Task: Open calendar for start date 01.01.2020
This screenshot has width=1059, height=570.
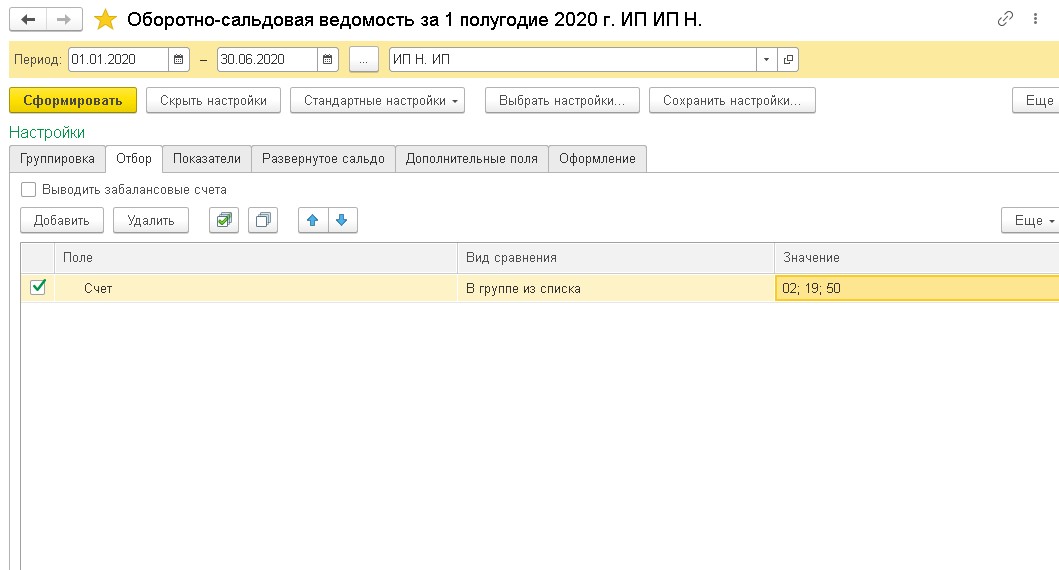Action: pyautogui.click(x=179, y=59)
